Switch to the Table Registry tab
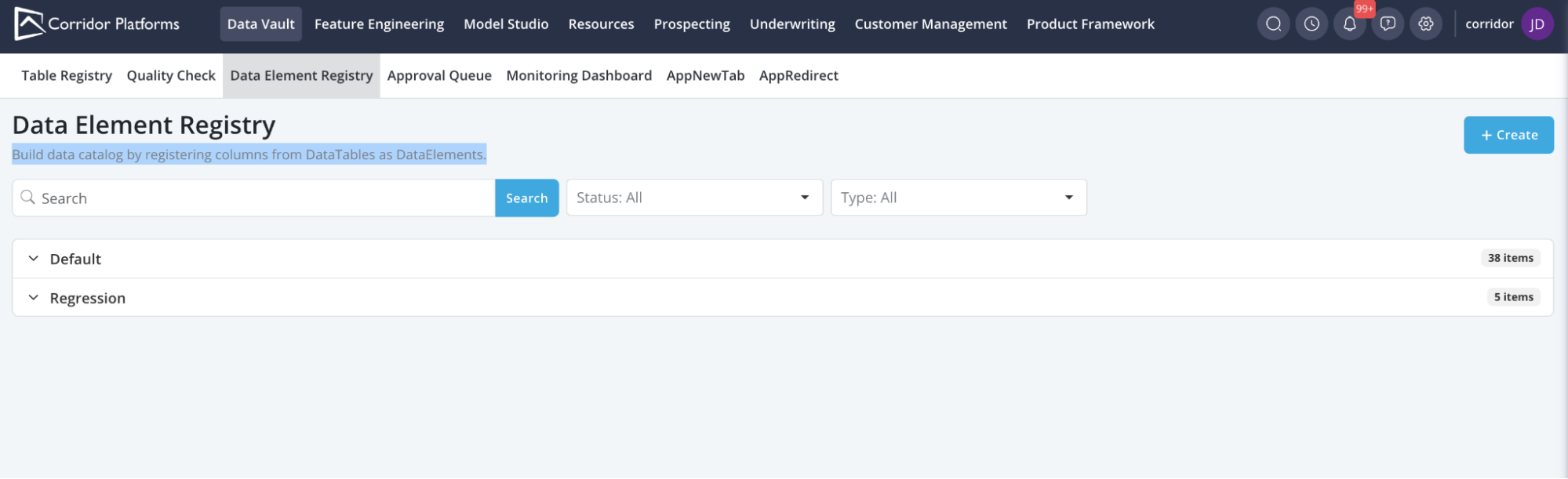The width and height of the screenshot is (1568, 479). click(67, 76)
